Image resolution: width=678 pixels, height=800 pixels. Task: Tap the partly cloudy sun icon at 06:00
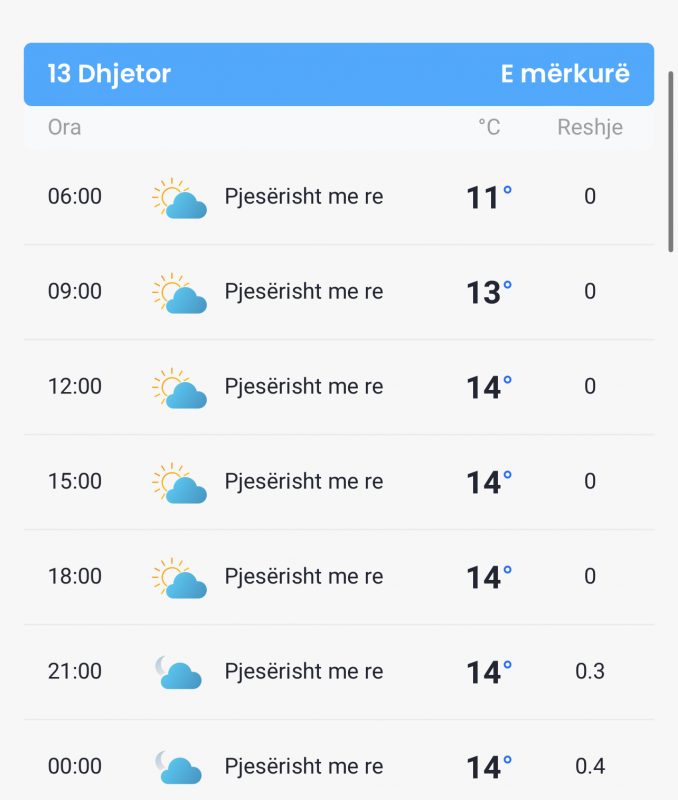coord(180,198)
